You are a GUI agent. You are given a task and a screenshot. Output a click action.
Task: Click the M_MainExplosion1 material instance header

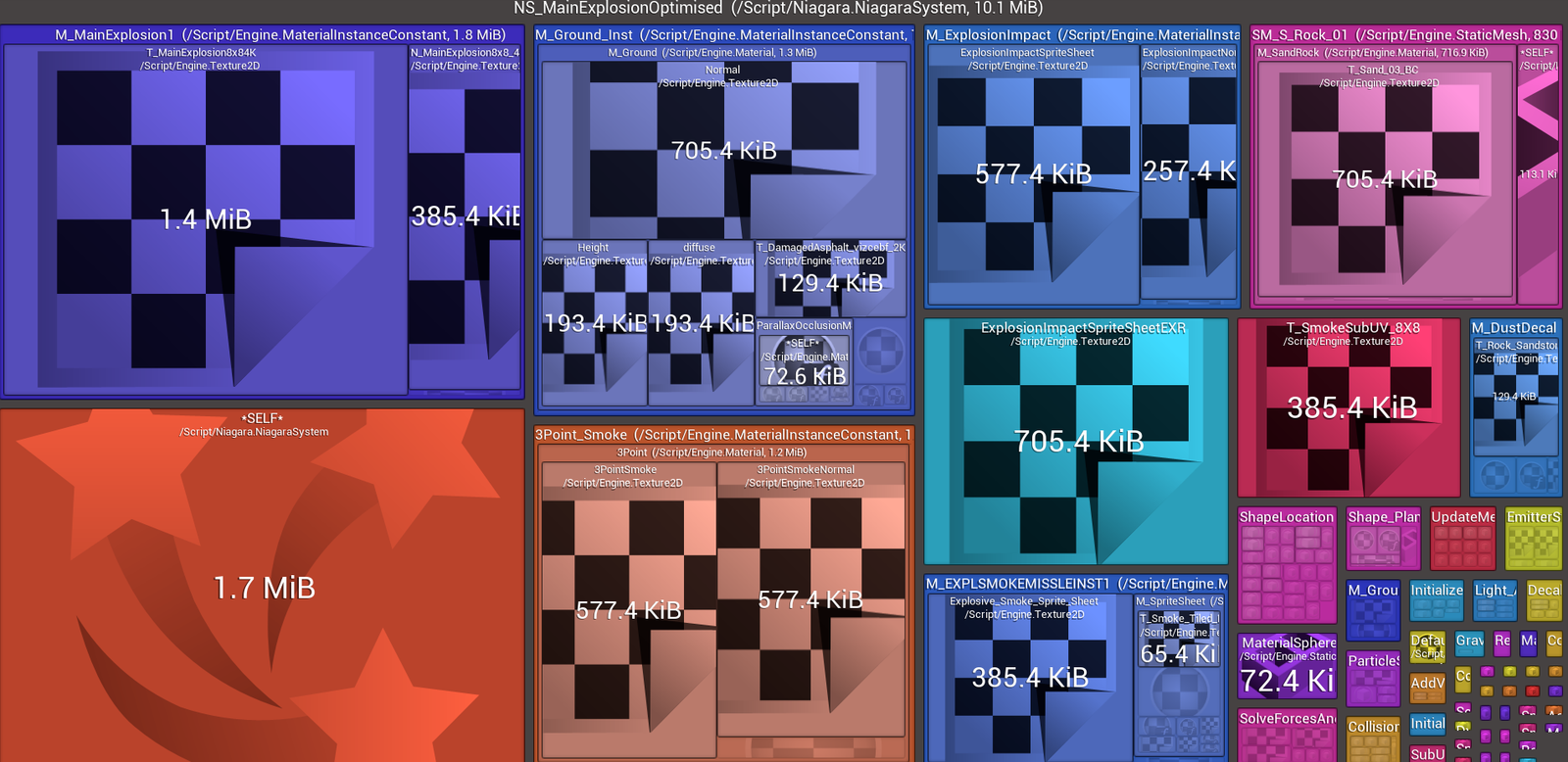point(280,34)
